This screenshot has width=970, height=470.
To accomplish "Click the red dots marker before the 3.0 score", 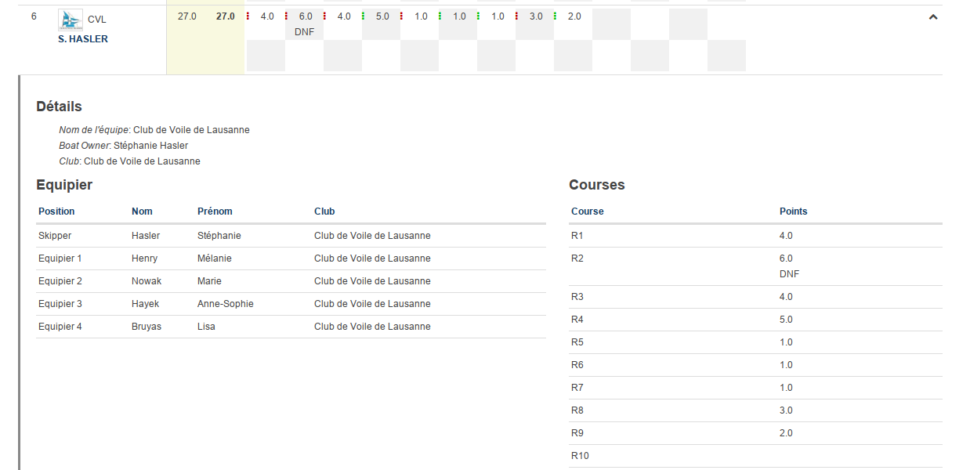I will click(x=517, y=17).
